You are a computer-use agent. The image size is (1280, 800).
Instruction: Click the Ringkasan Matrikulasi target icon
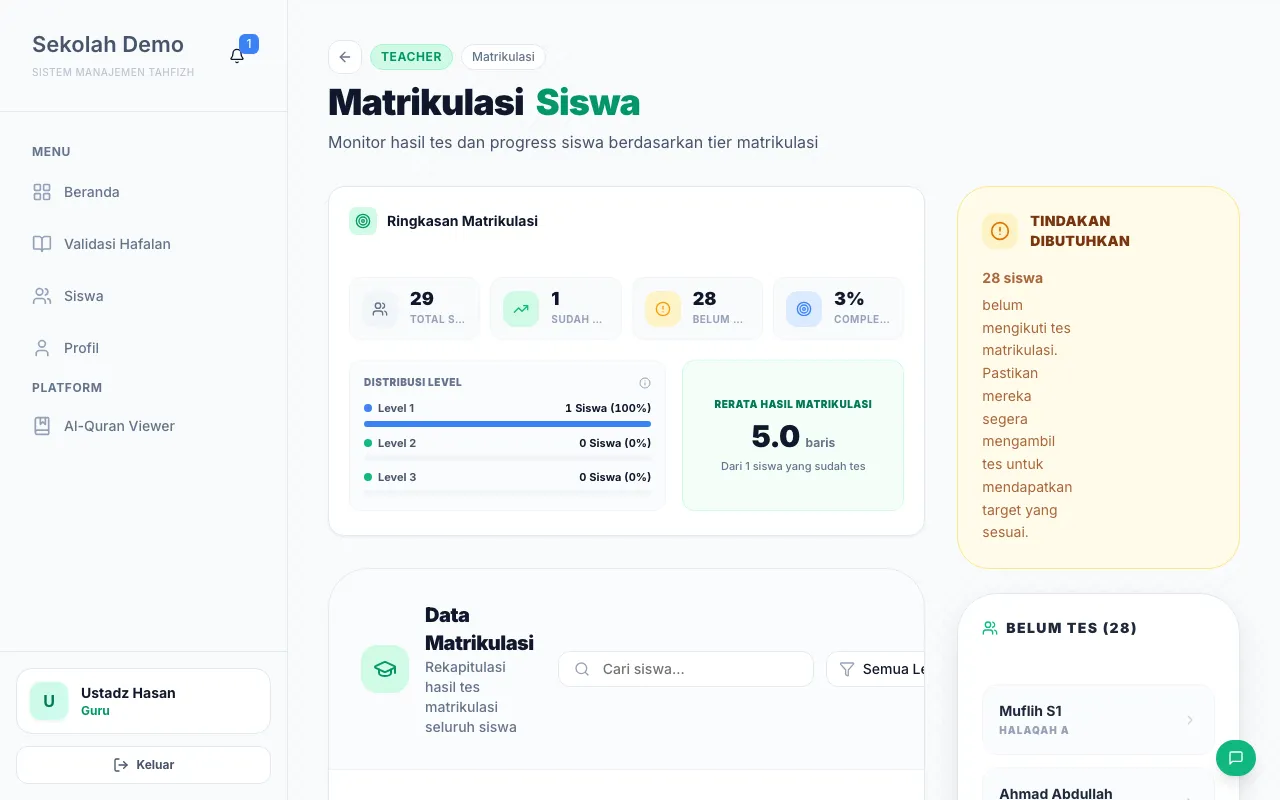tap(363, 221)
